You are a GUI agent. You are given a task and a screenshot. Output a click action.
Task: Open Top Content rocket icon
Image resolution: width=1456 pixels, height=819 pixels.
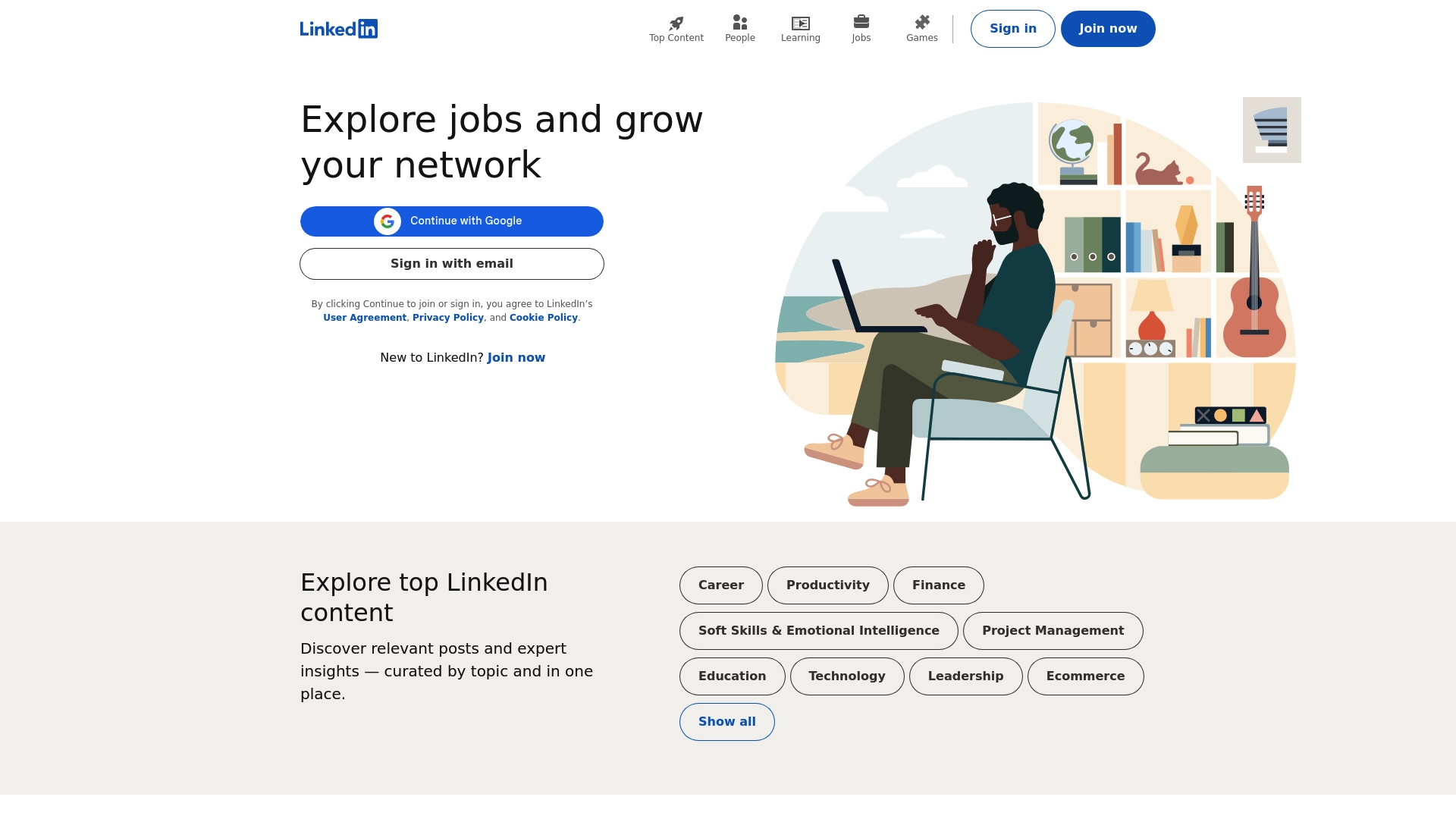[x=676, y=23]
